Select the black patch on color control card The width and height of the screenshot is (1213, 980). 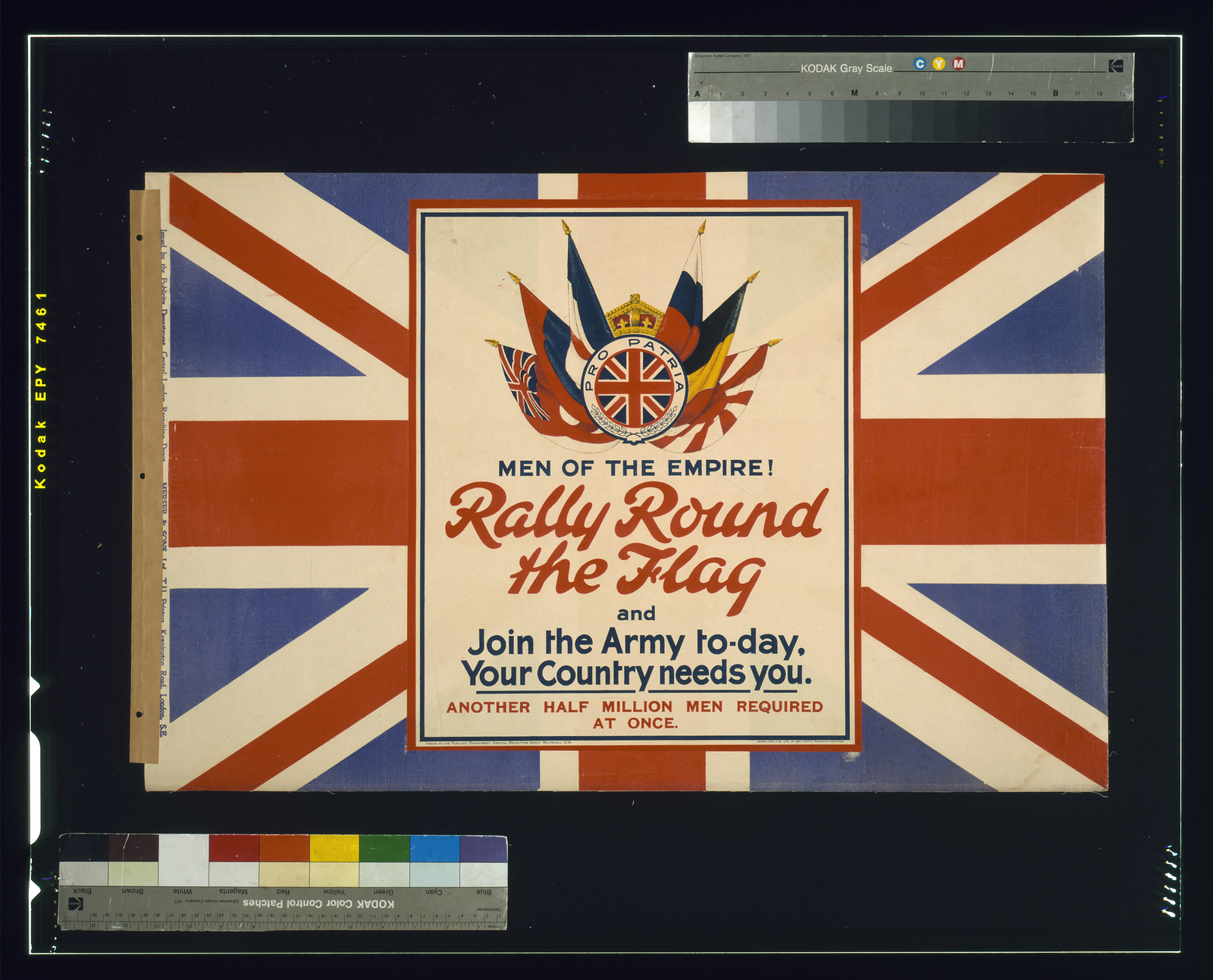tap(83, 849)
